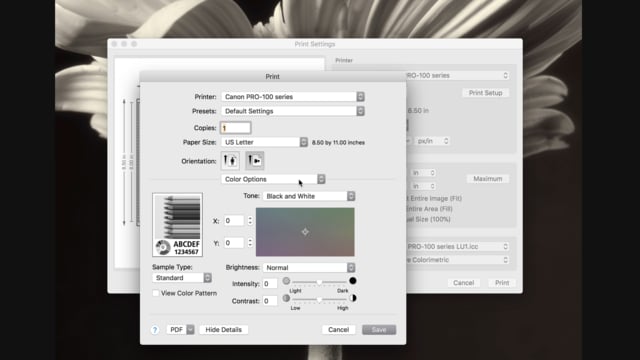Image resolution: width=640 pixels, height=360 pixels.
Task: Click Print Setup in Print Settings window
Action: point(485,93)
